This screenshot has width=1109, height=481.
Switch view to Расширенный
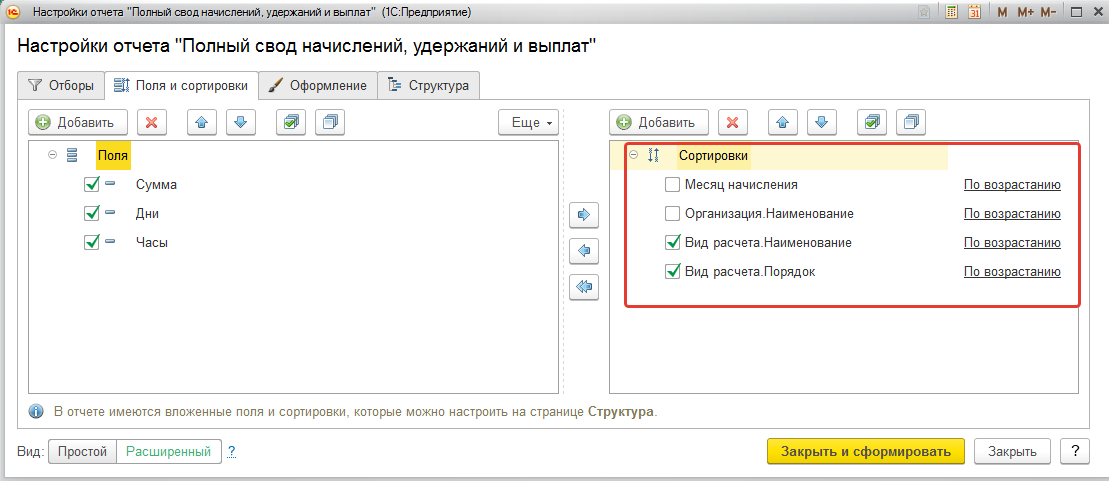[x=168, y=451]
